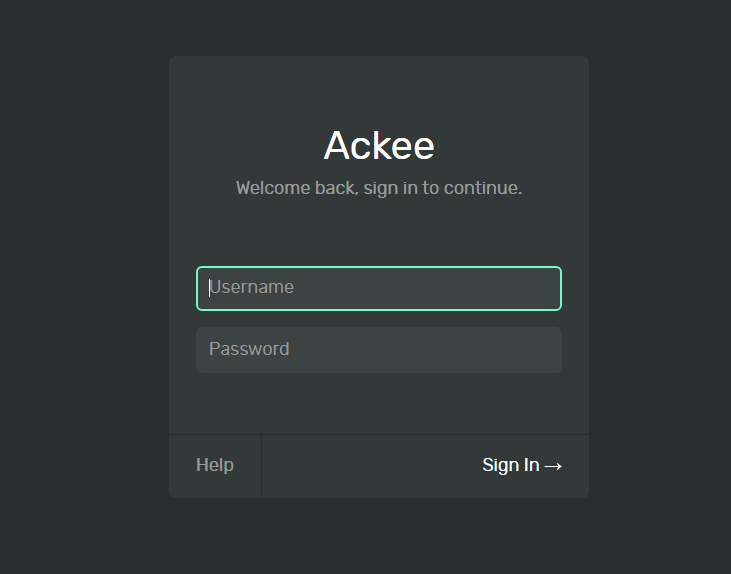
Task: Click the Ackee title heading
Action: point(379,146)
